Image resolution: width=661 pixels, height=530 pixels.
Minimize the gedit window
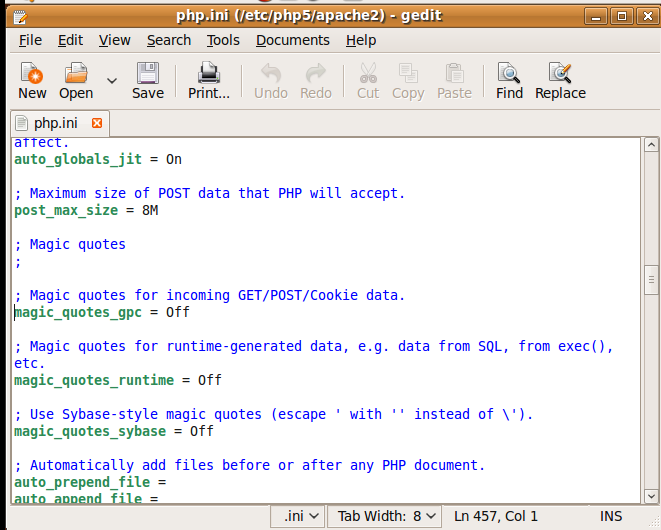coord(596,16)
